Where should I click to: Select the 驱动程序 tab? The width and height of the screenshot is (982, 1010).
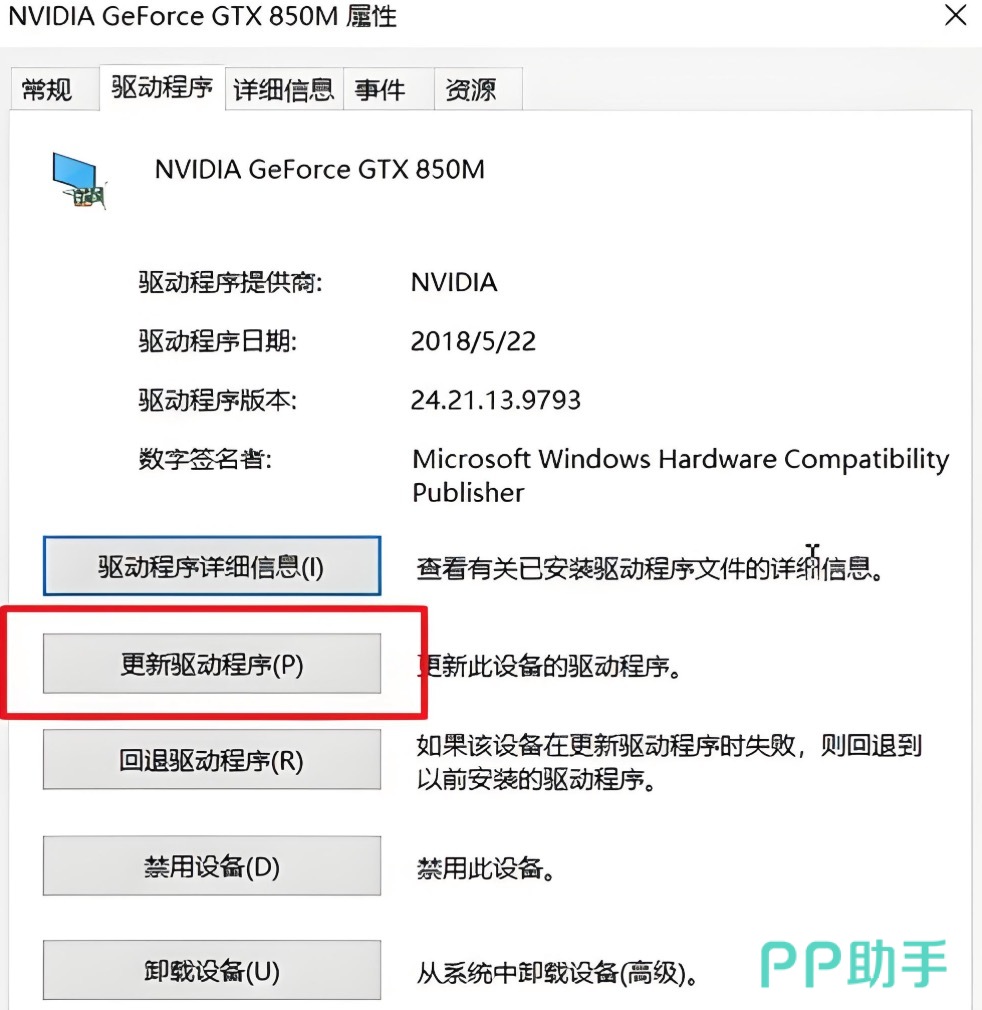click(x=162, y=88)
